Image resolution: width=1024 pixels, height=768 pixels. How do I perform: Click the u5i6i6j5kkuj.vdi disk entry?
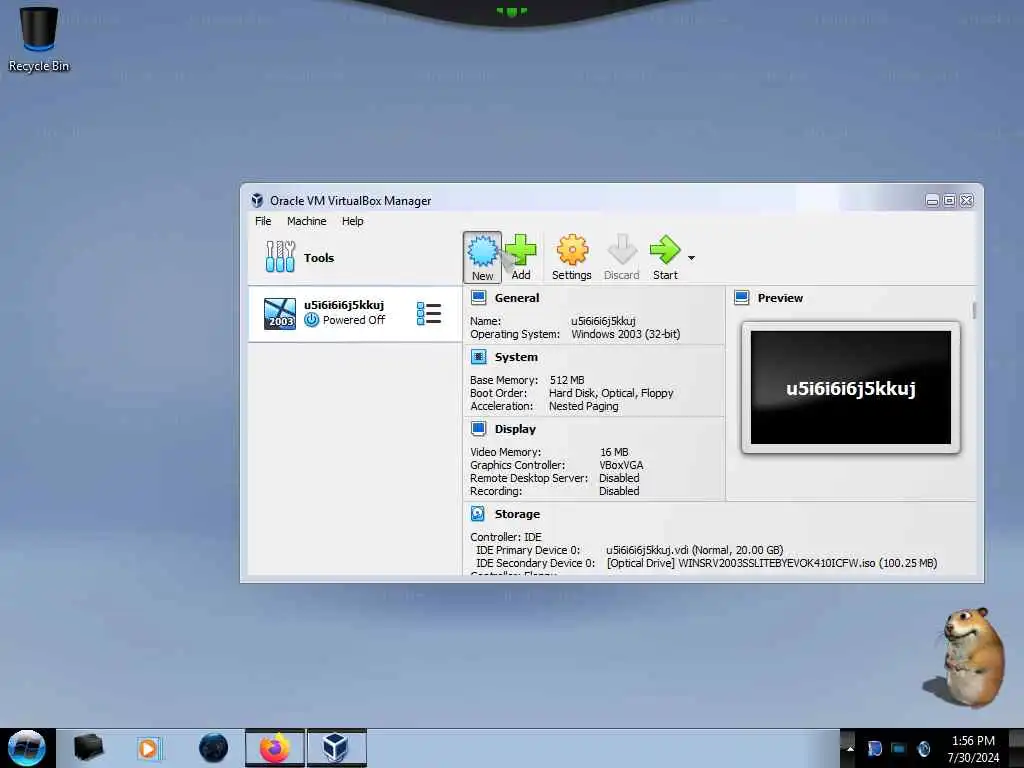pyautogui.click(x=695, y=550)
